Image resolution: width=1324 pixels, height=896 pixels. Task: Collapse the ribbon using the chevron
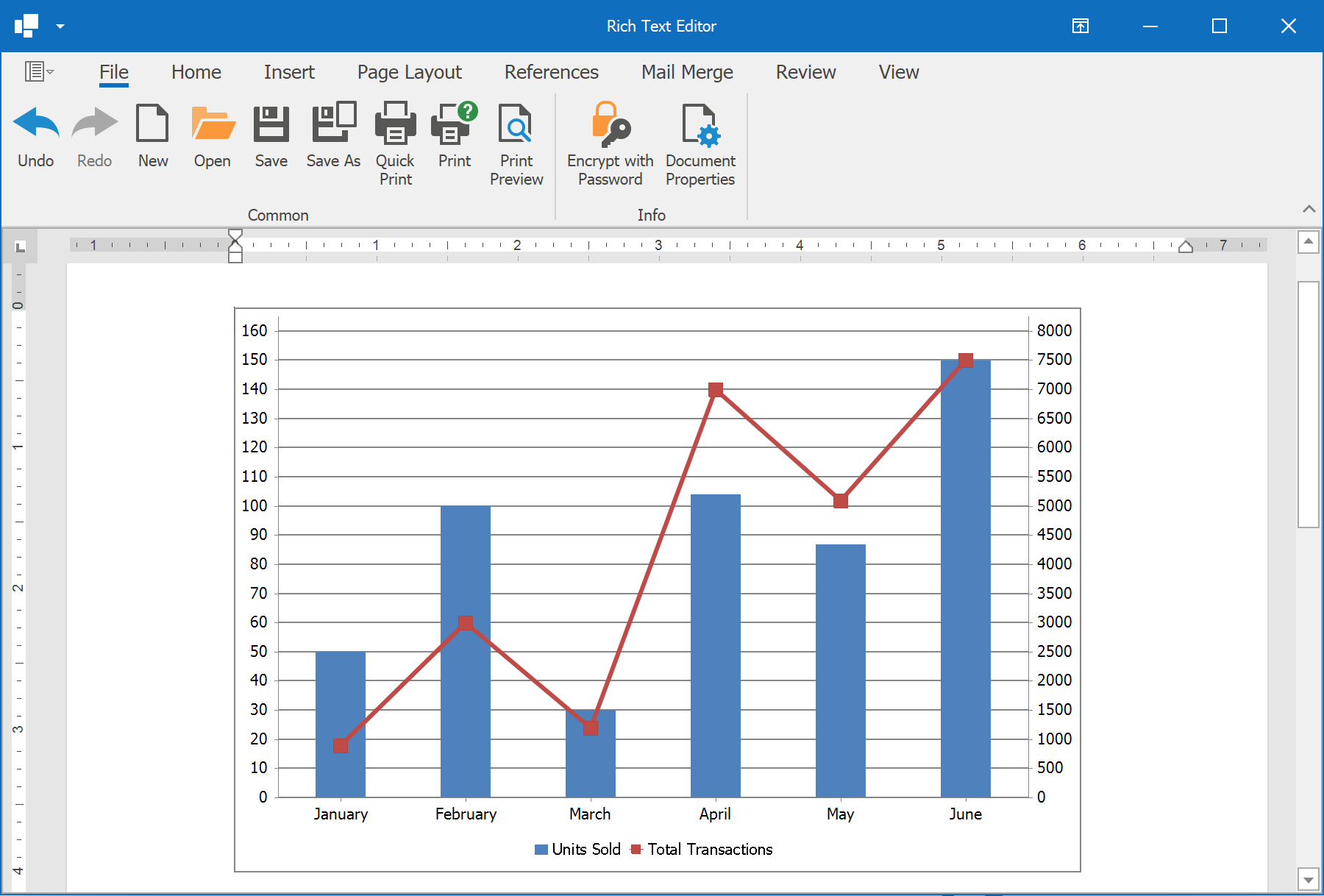[1309, 209]
